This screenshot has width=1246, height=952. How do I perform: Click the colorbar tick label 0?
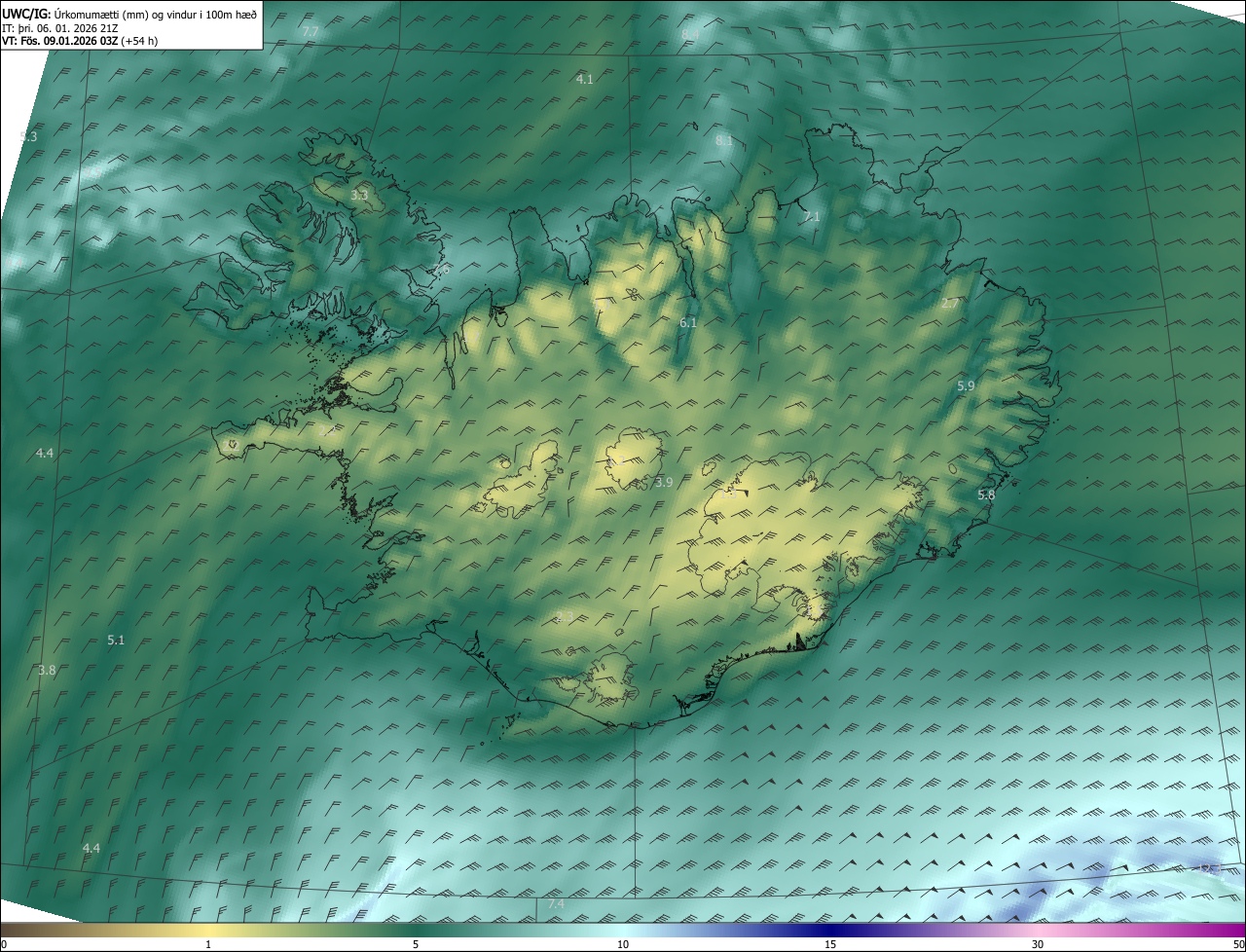(4, 944)
